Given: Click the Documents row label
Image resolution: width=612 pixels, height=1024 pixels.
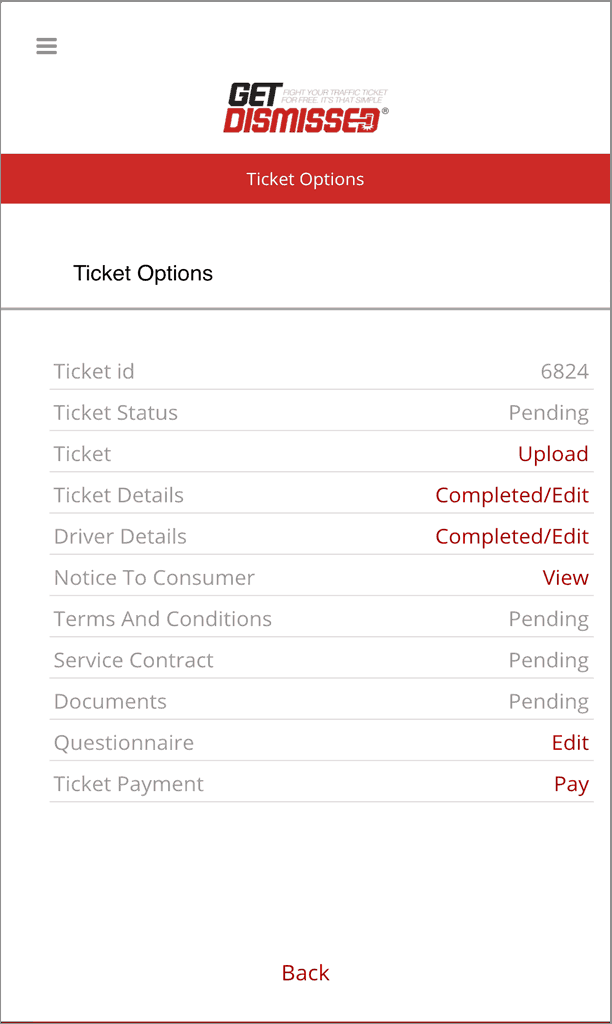Looking at the screenshot, I should [x=110, y=702].
